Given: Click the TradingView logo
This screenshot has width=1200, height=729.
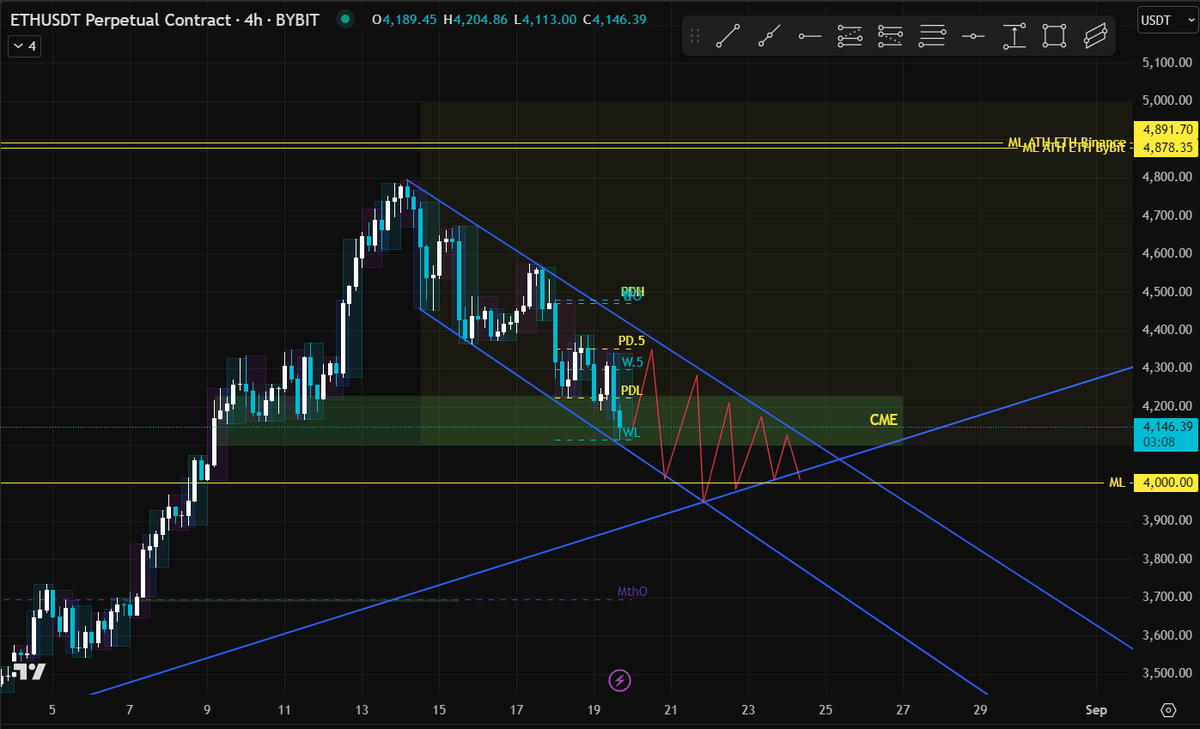Looking at the screenshot, I should (x=29, y=671).
